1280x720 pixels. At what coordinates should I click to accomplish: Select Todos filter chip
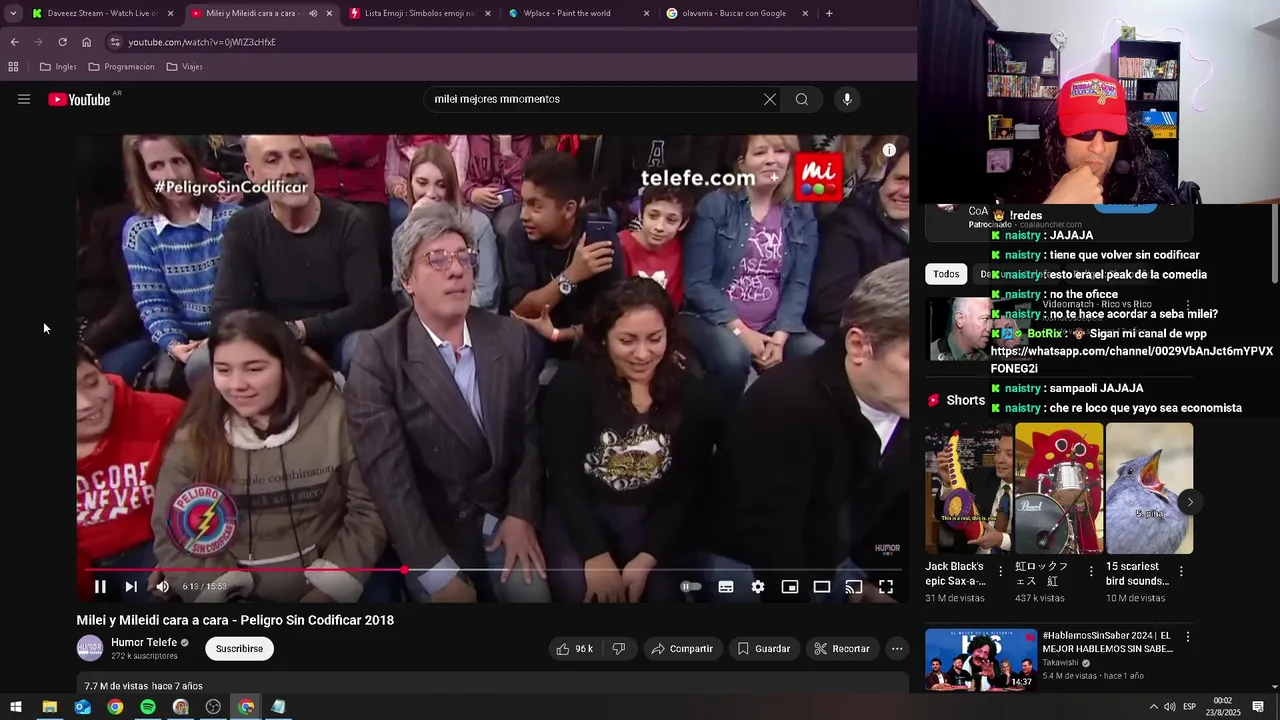(x=946, y=274)
